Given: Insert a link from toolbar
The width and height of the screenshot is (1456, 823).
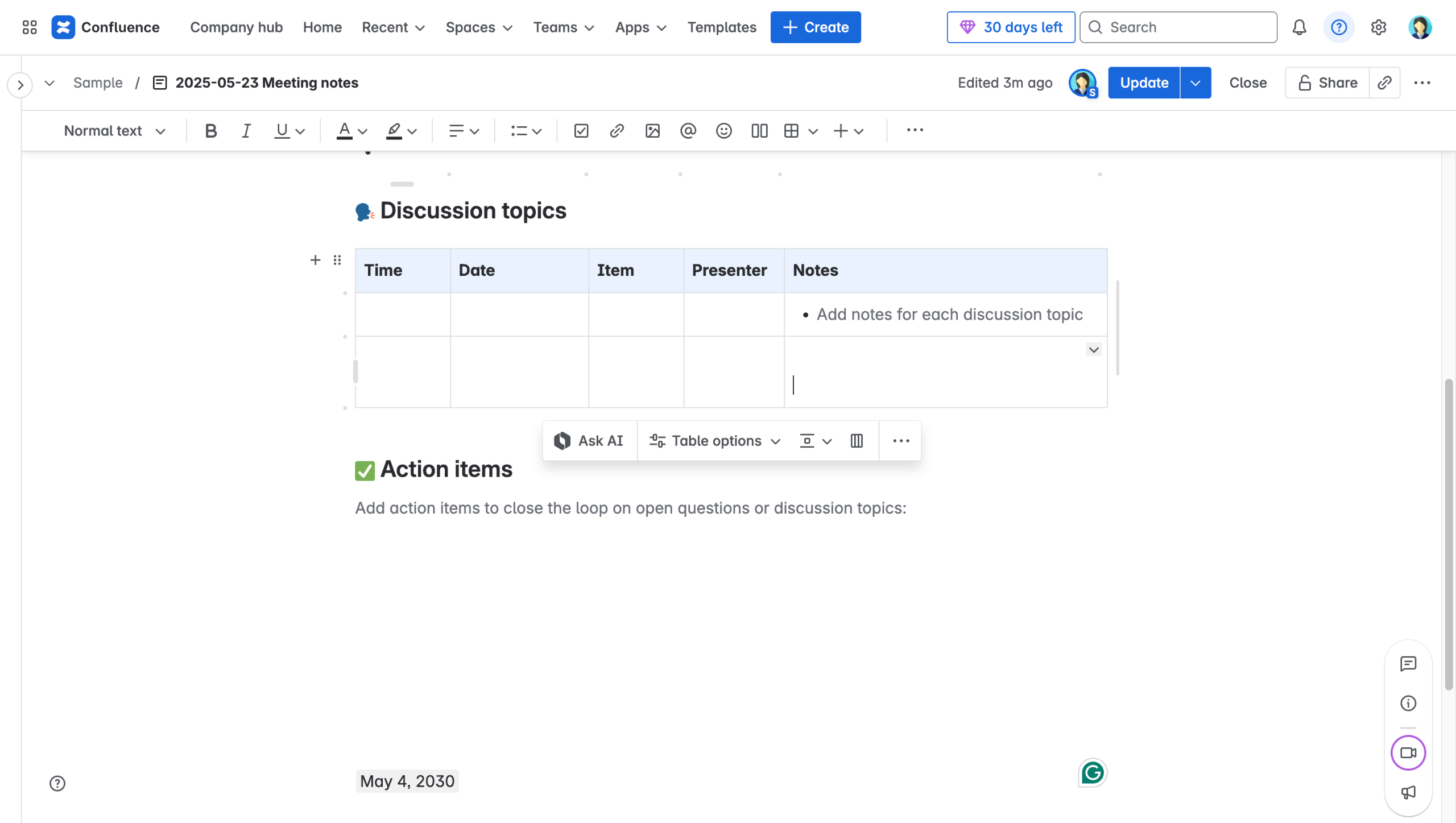Looking at the screenshot, I should click(x=617, y=131).
